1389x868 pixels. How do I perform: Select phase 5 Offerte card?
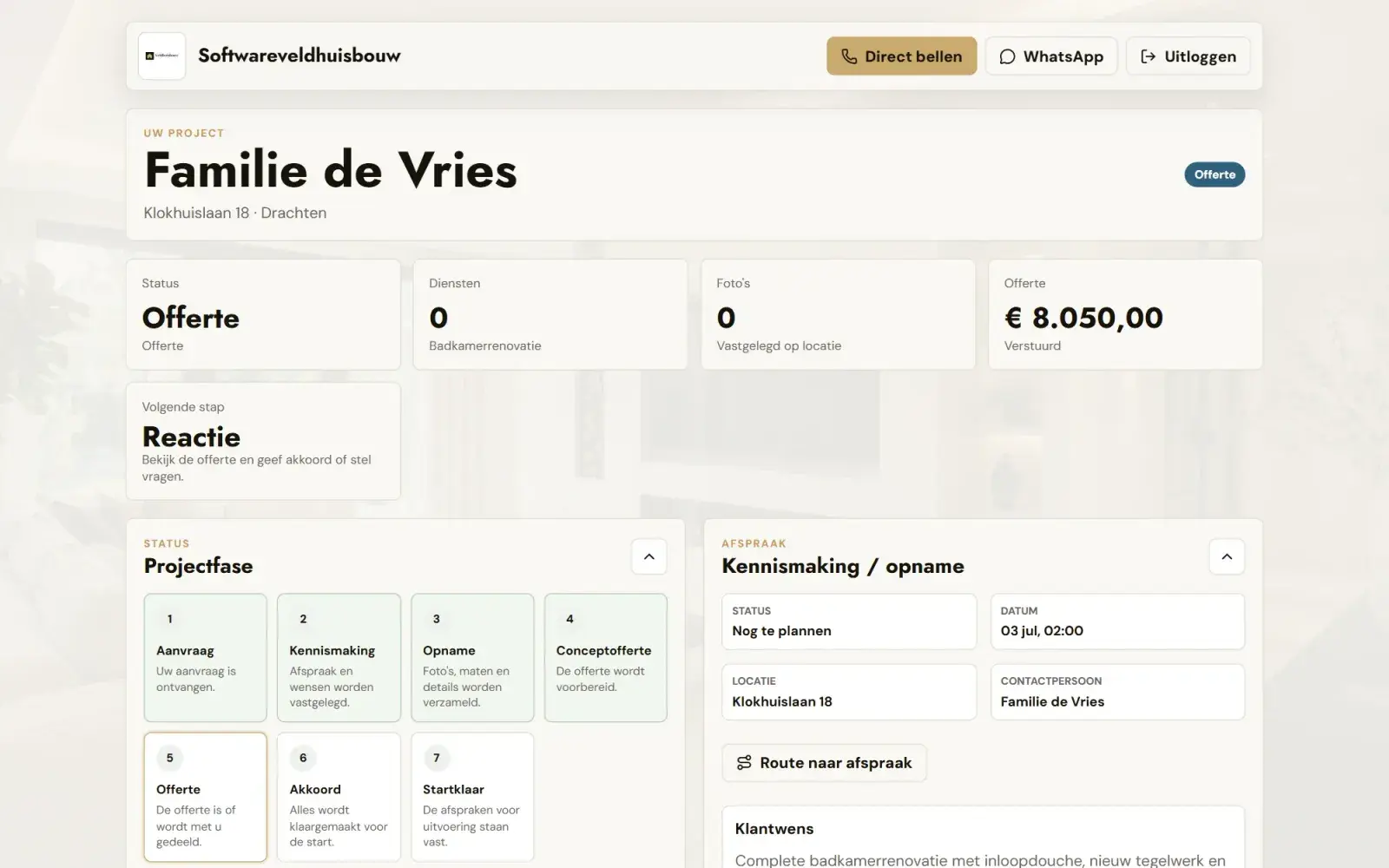(205, 797)
